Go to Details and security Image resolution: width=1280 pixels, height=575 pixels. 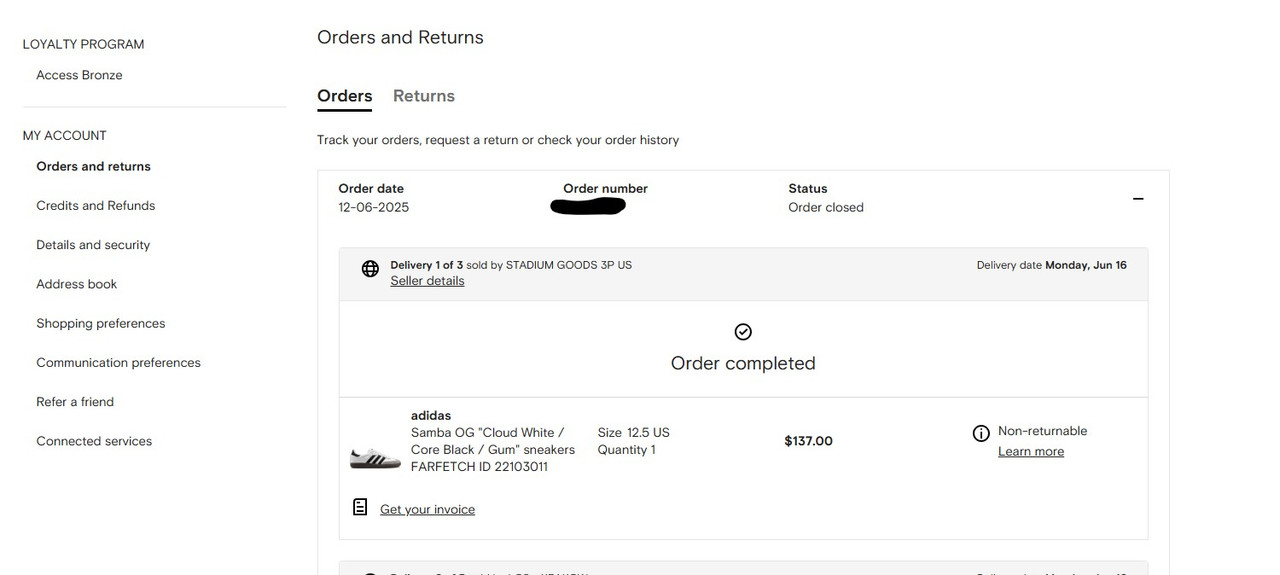[x=93, y=245]
